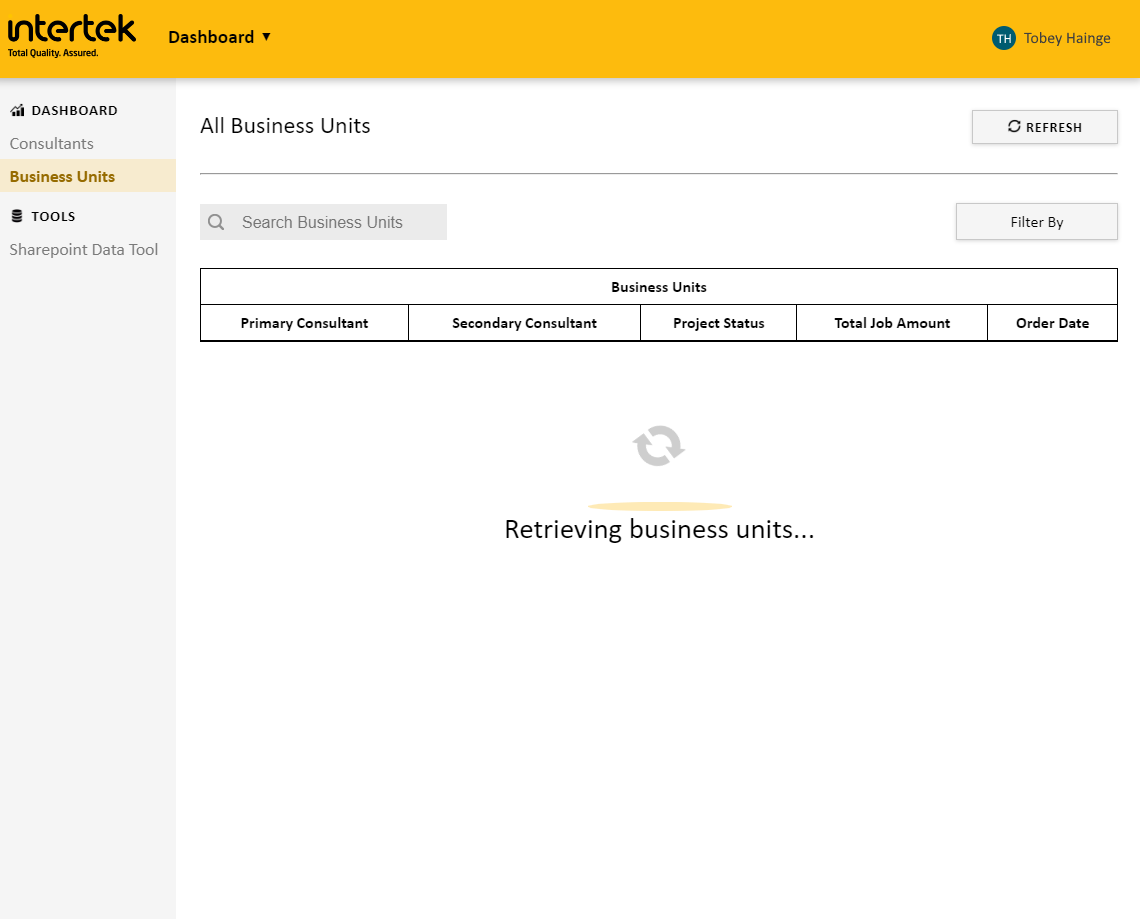Click the Business Units table title
This screenshot has height=919, width=1140.
pos(659,287)
